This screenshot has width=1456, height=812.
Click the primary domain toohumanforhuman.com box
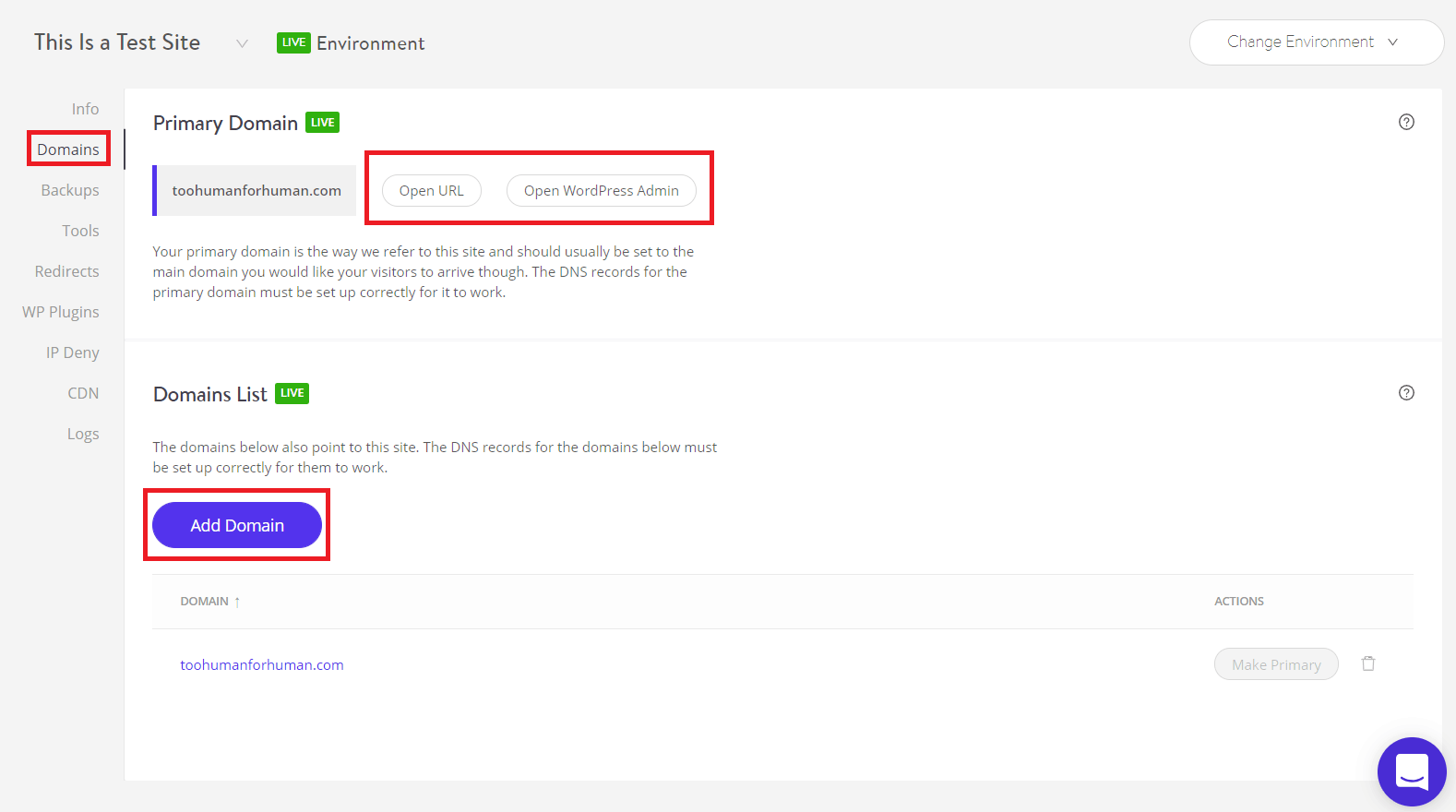255,190
